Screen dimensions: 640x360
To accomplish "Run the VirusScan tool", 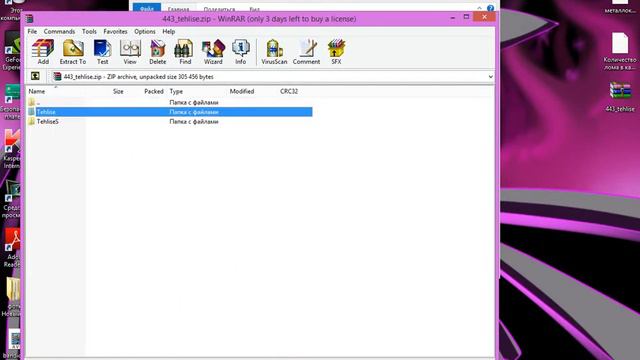I will pyautogui.click(x=274, y=52).
